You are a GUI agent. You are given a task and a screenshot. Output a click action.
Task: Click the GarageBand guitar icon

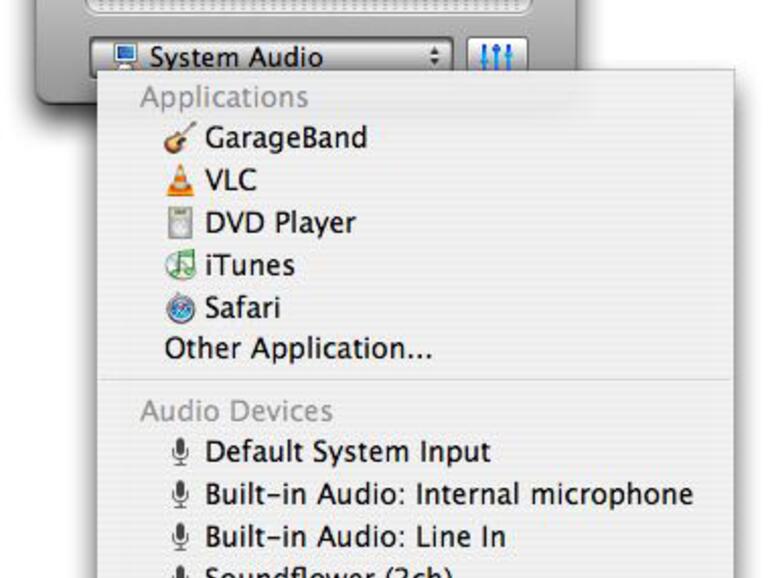180,138
